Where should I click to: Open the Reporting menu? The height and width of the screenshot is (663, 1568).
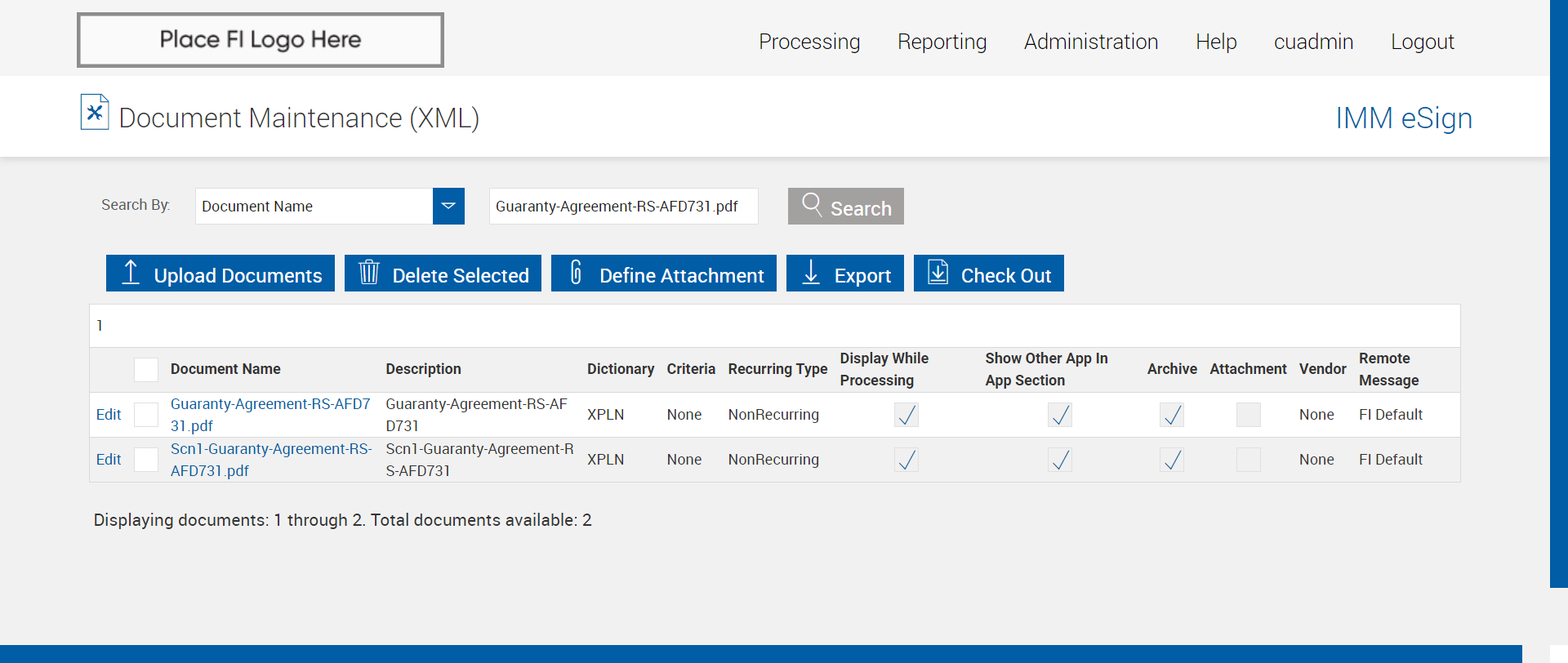coord(942,42)
